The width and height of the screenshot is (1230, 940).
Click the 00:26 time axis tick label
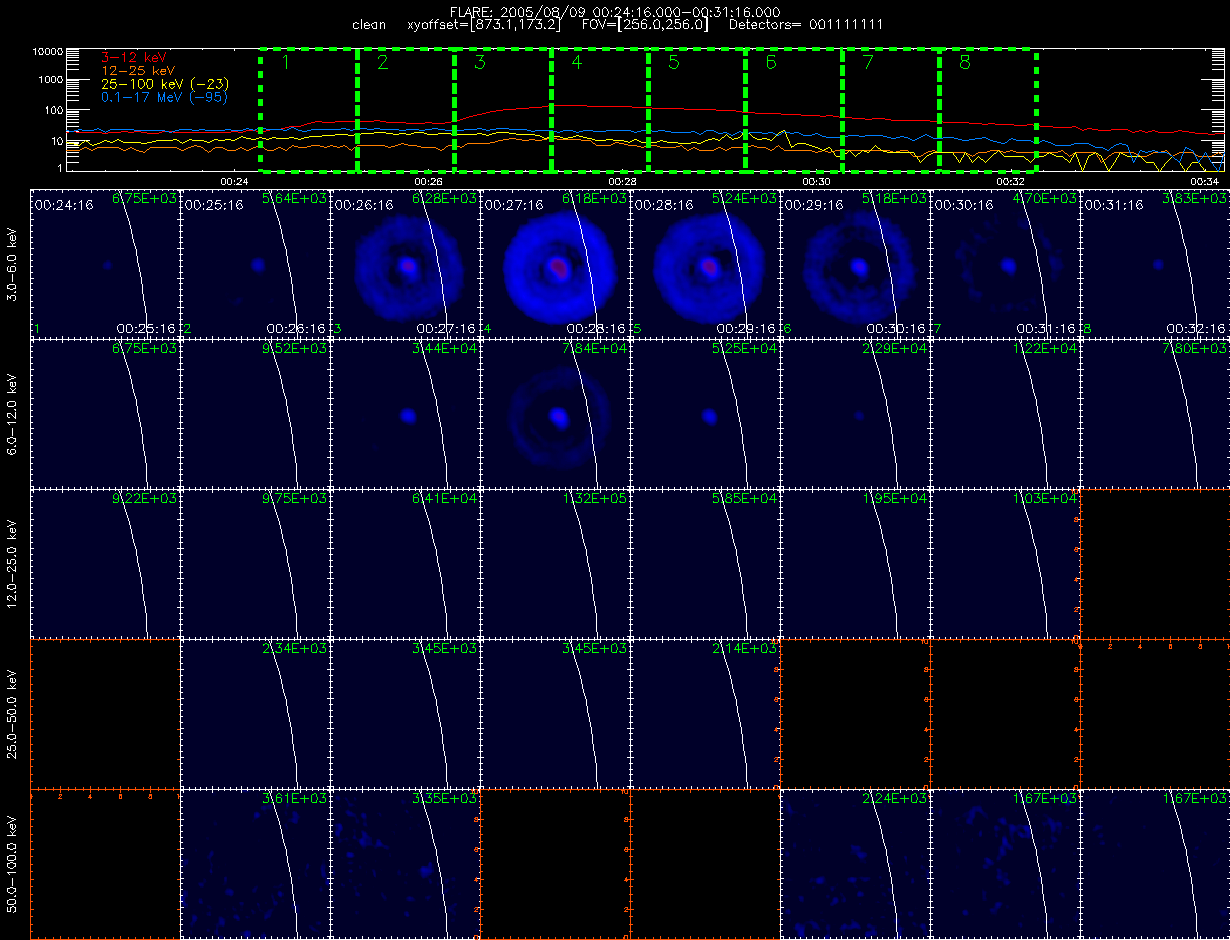[x=428, y=182]
